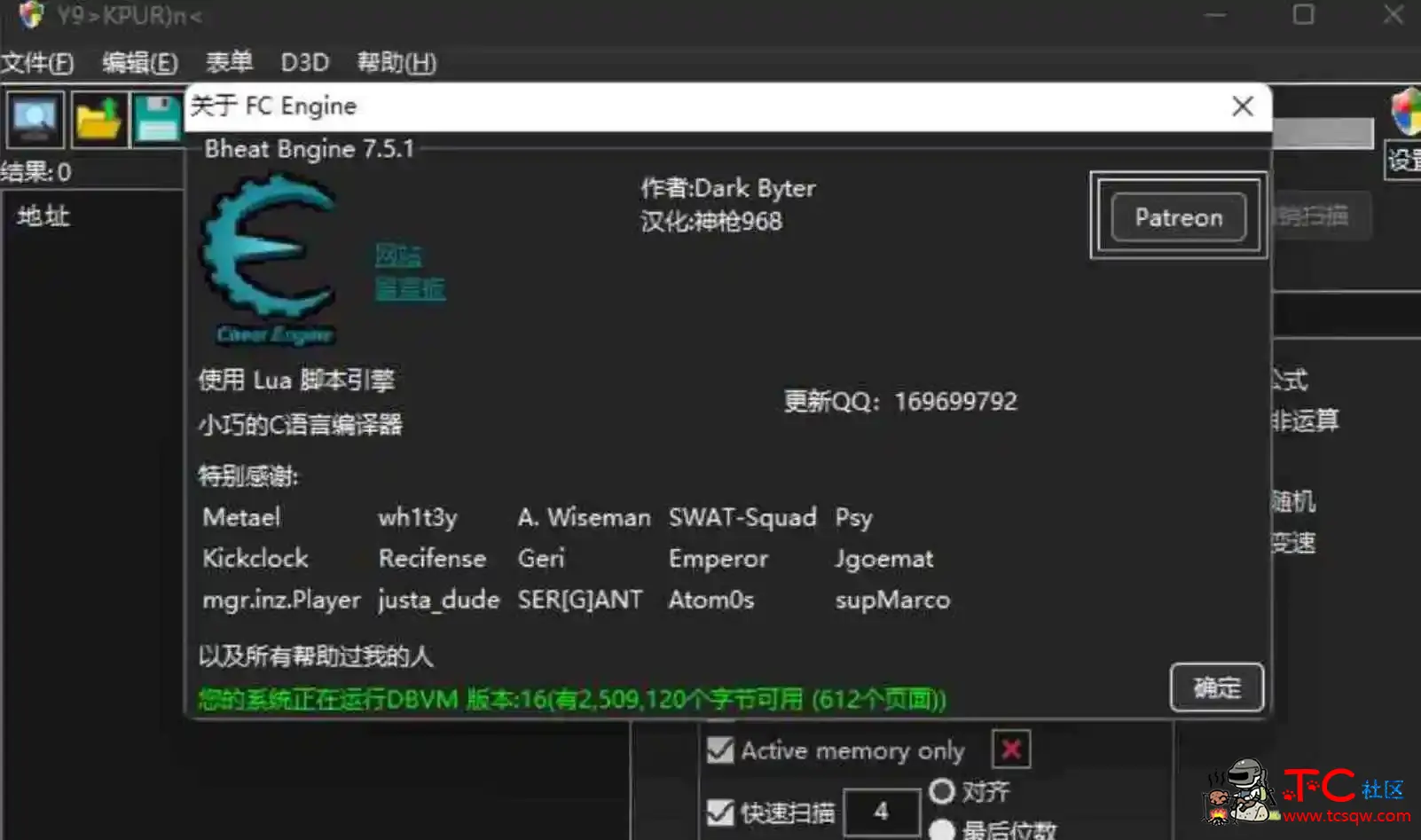
Task: Close the 关于 FC Engine dialog
Action: pyautogui.click(x=1243, y=106)
